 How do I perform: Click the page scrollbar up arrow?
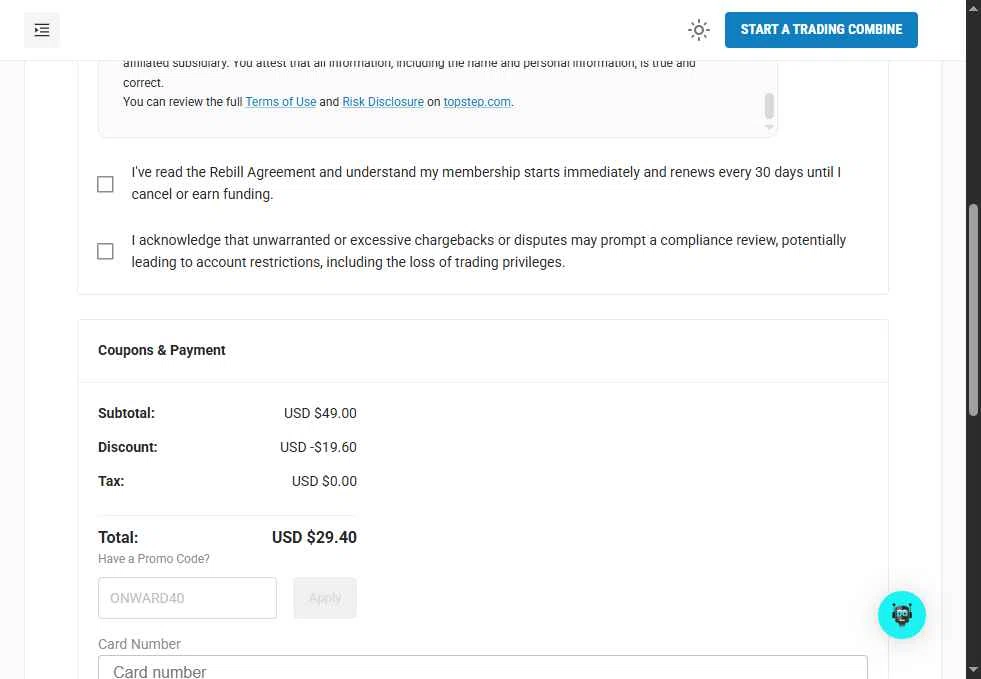(x=973, y=8)
